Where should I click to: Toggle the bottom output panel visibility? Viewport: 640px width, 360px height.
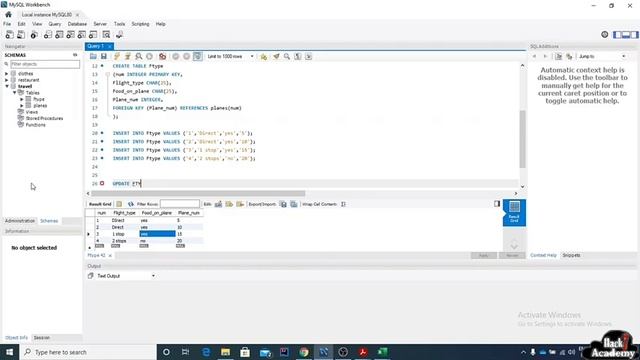pos(626,35)
